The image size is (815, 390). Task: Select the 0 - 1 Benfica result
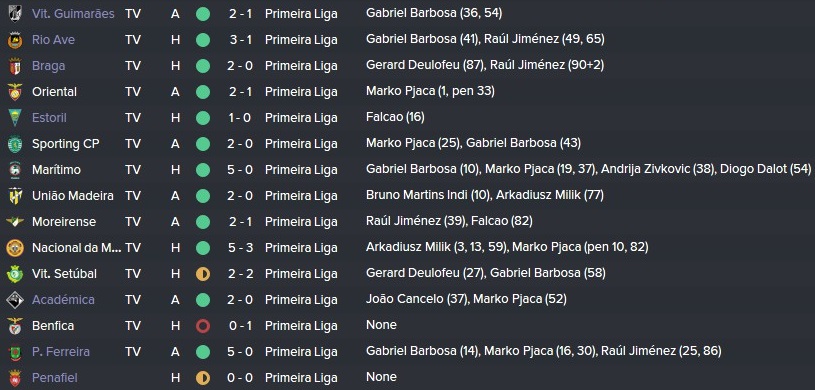coord(240,326)
